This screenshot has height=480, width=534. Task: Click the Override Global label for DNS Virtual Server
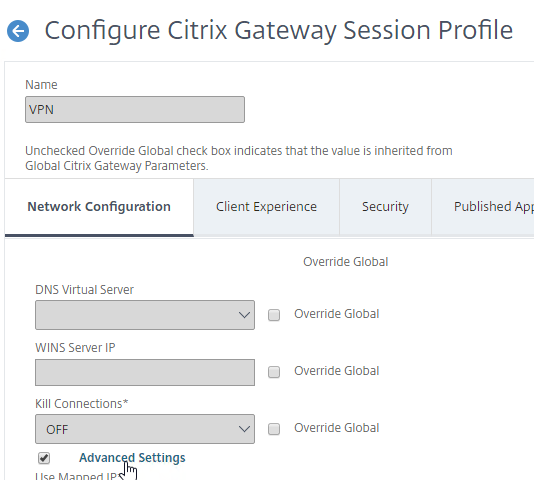pyautogui.click(x=336, y=314)
